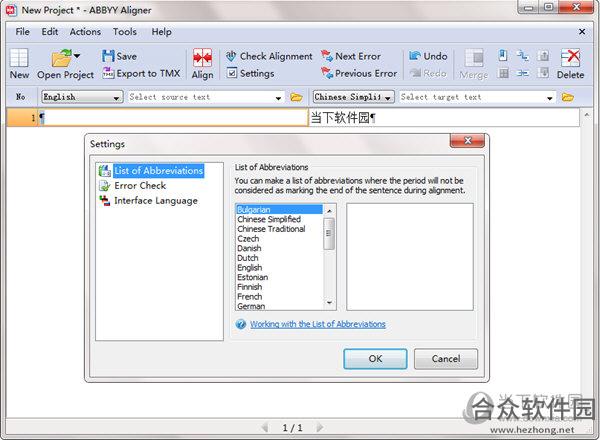Click the target cell containing 当下软件园

tap(444, 117)
